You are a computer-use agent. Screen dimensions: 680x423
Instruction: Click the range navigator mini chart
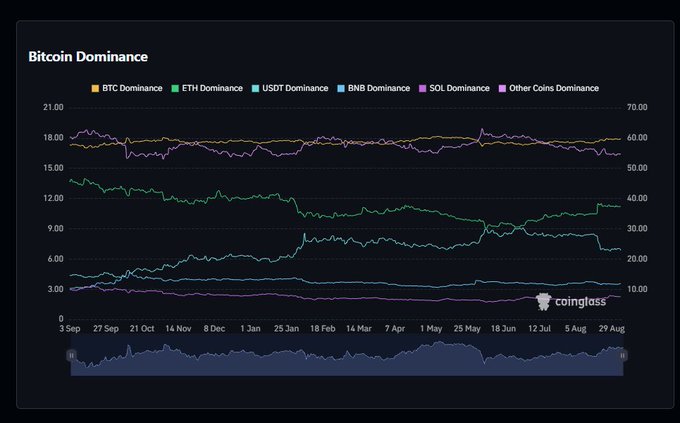347,356
